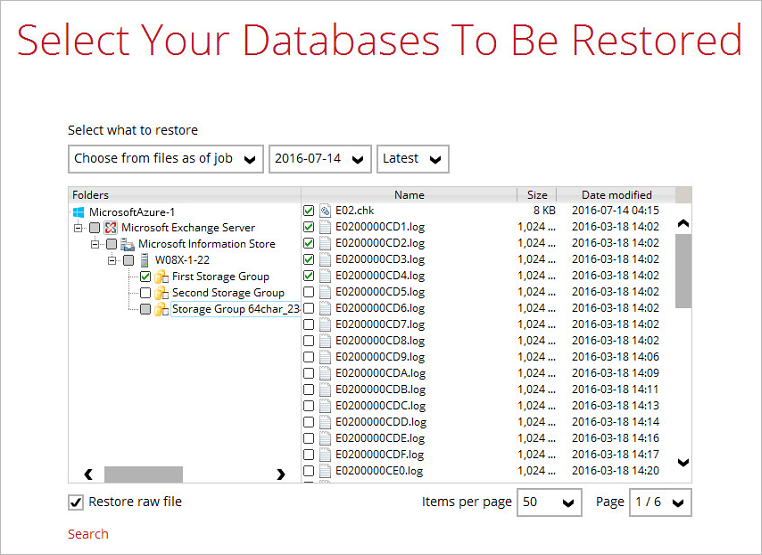Collapse the Microsoft Exchange Server tree node
Viewport: 762px width, 555px height.
pyautogui.click(x=78, y=228)
